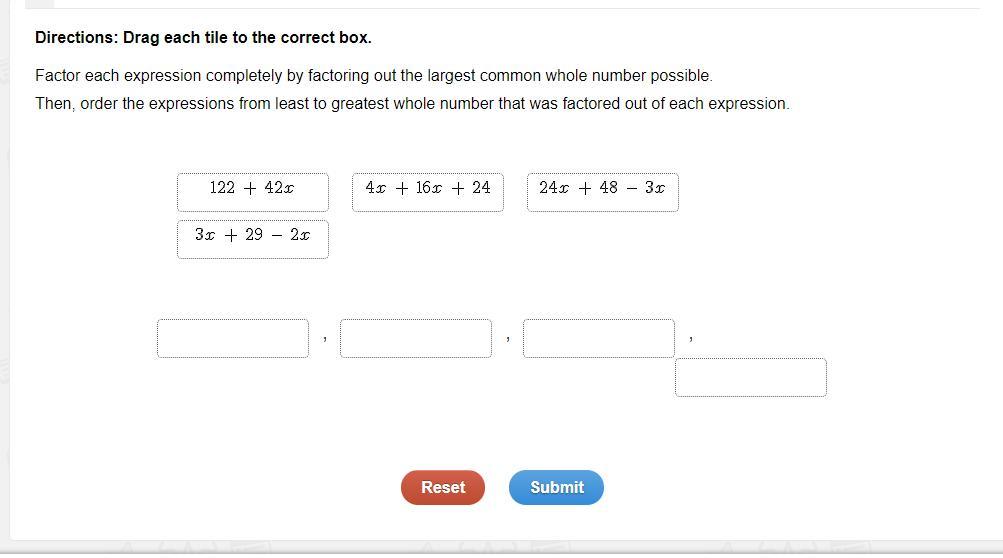Select the 122 + 42x tile
This screenshot has height=558, width=1003.
(252, 191)
